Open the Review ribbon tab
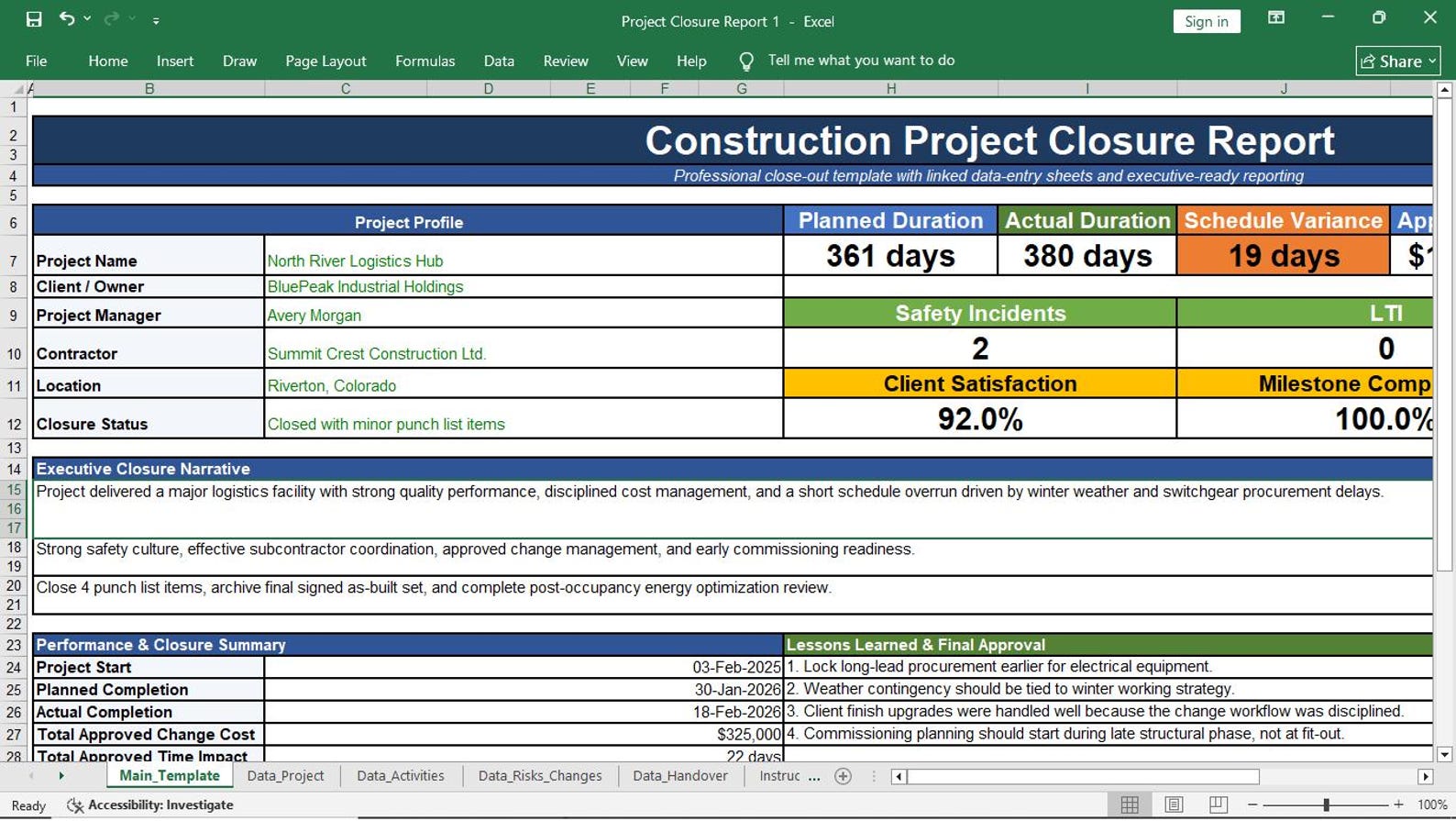 (566, 61)
